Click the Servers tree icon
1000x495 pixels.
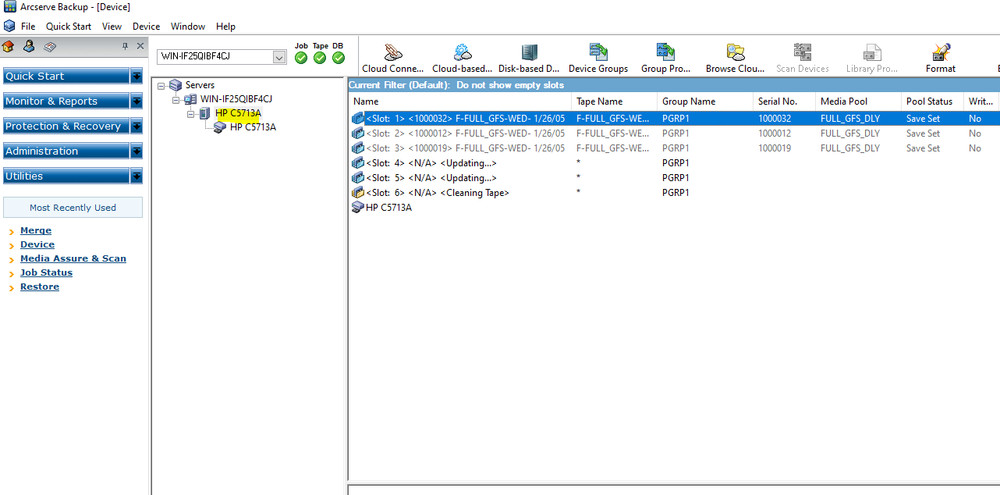tap(175, 85)
